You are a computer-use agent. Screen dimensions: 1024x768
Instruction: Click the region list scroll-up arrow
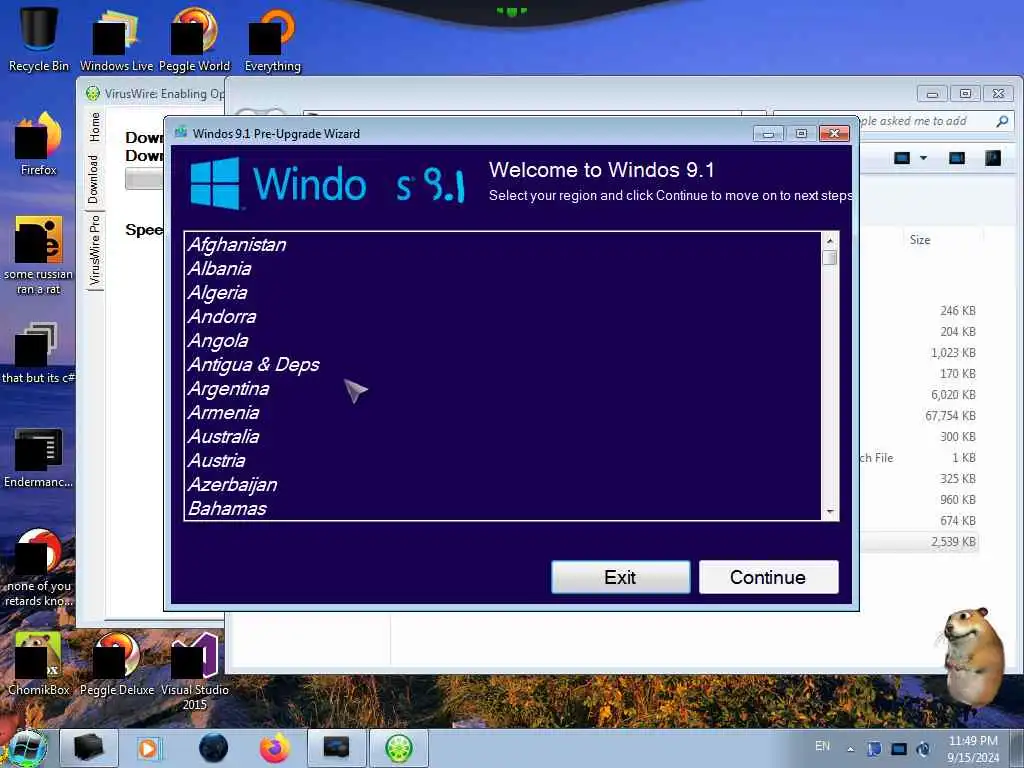(830, 240)
